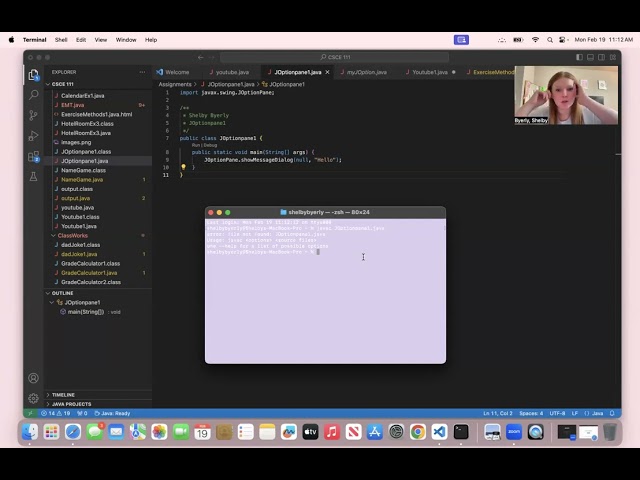The image size is (640, 480).
Task: Open Explorer more actions ellipsis
Action: [142, 72]
